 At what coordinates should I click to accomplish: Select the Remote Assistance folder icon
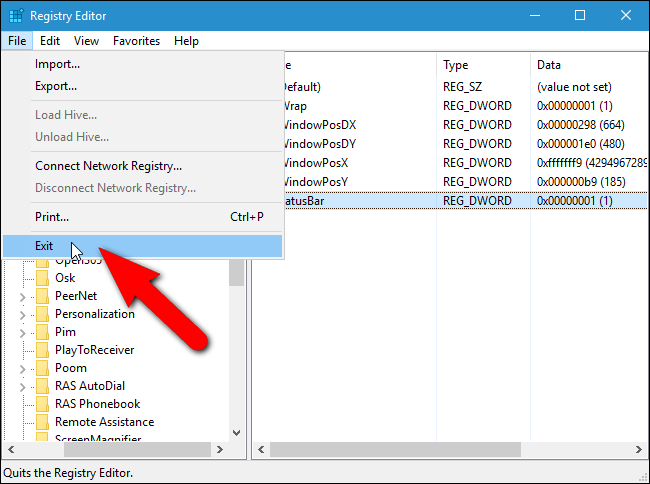[42, 422]
